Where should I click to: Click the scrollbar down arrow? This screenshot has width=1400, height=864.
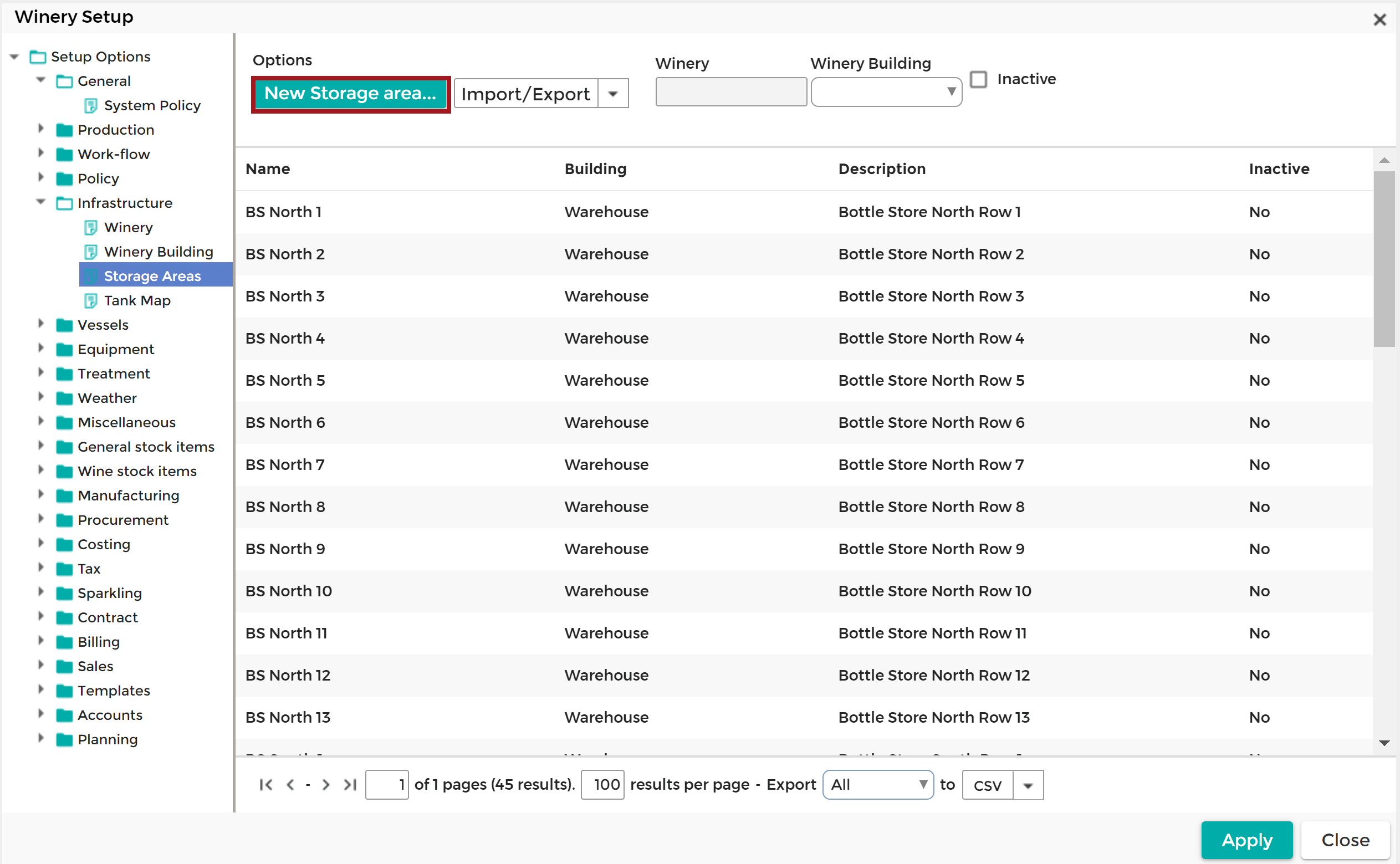1384,743
